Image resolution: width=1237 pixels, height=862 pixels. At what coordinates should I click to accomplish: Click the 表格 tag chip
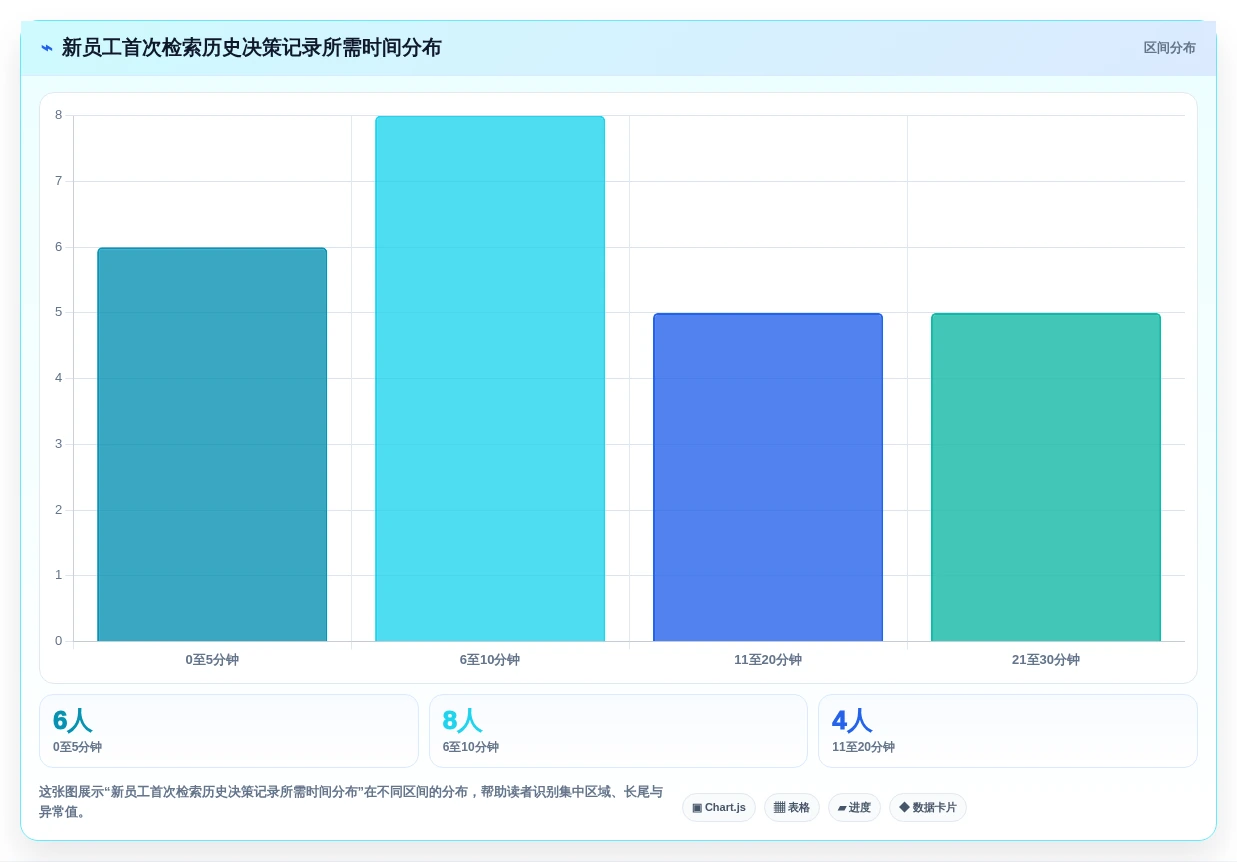click(x=792, y=808)
